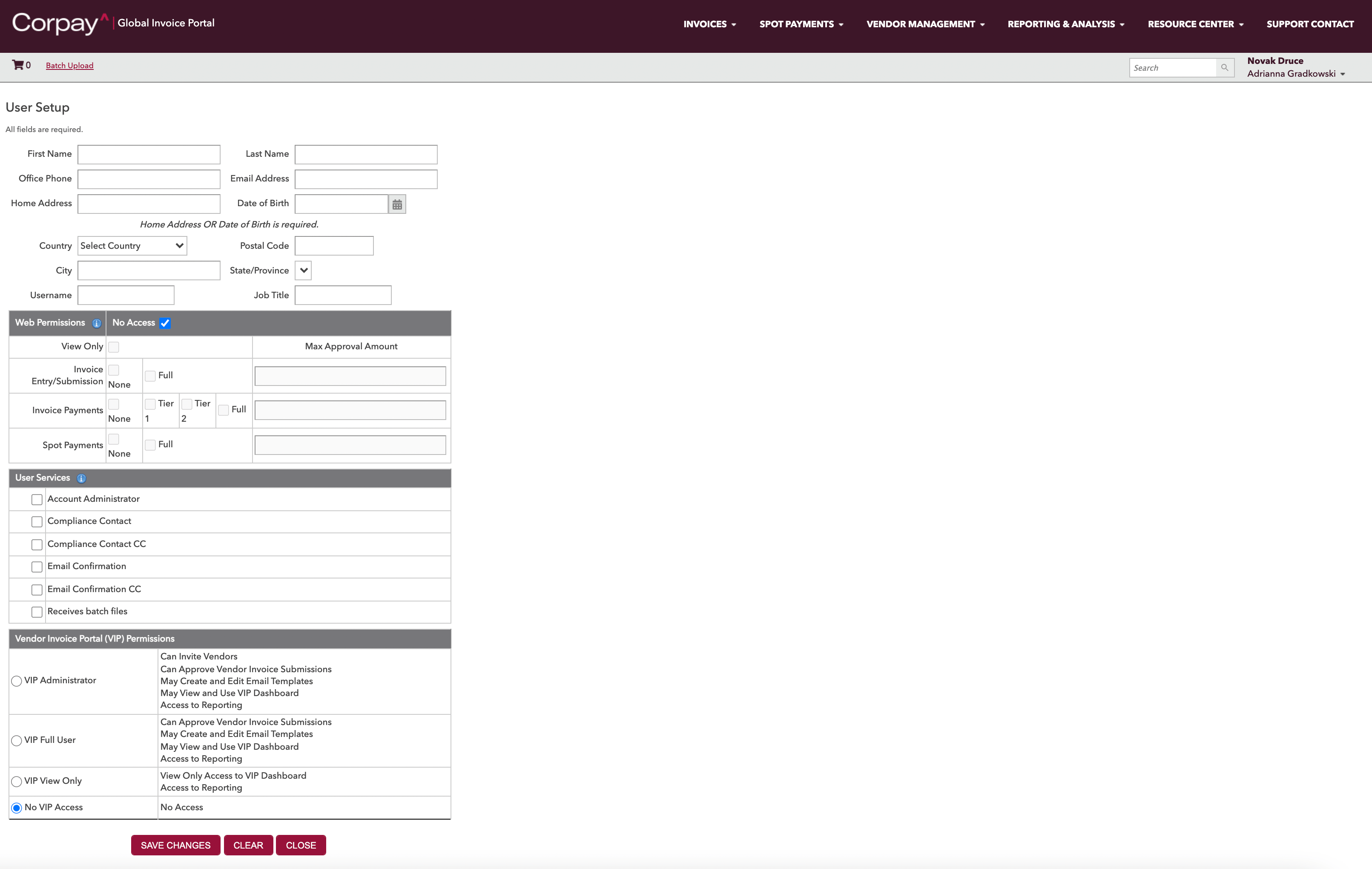This screenshot has height=869, width=1372.
Task: Select the VIP Administrator radio button
Action: 17,681
